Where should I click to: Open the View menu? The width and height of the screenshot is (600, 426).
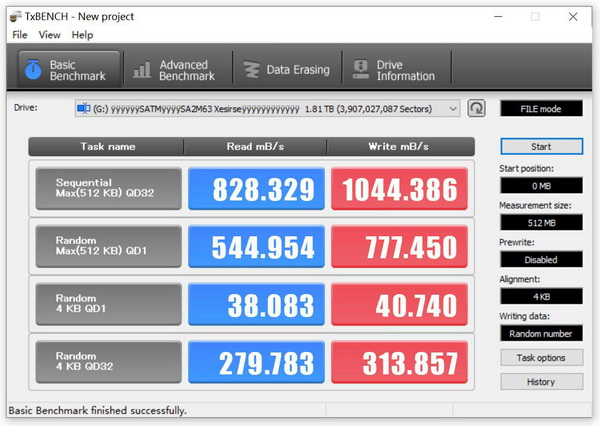(x=49, y=35)
